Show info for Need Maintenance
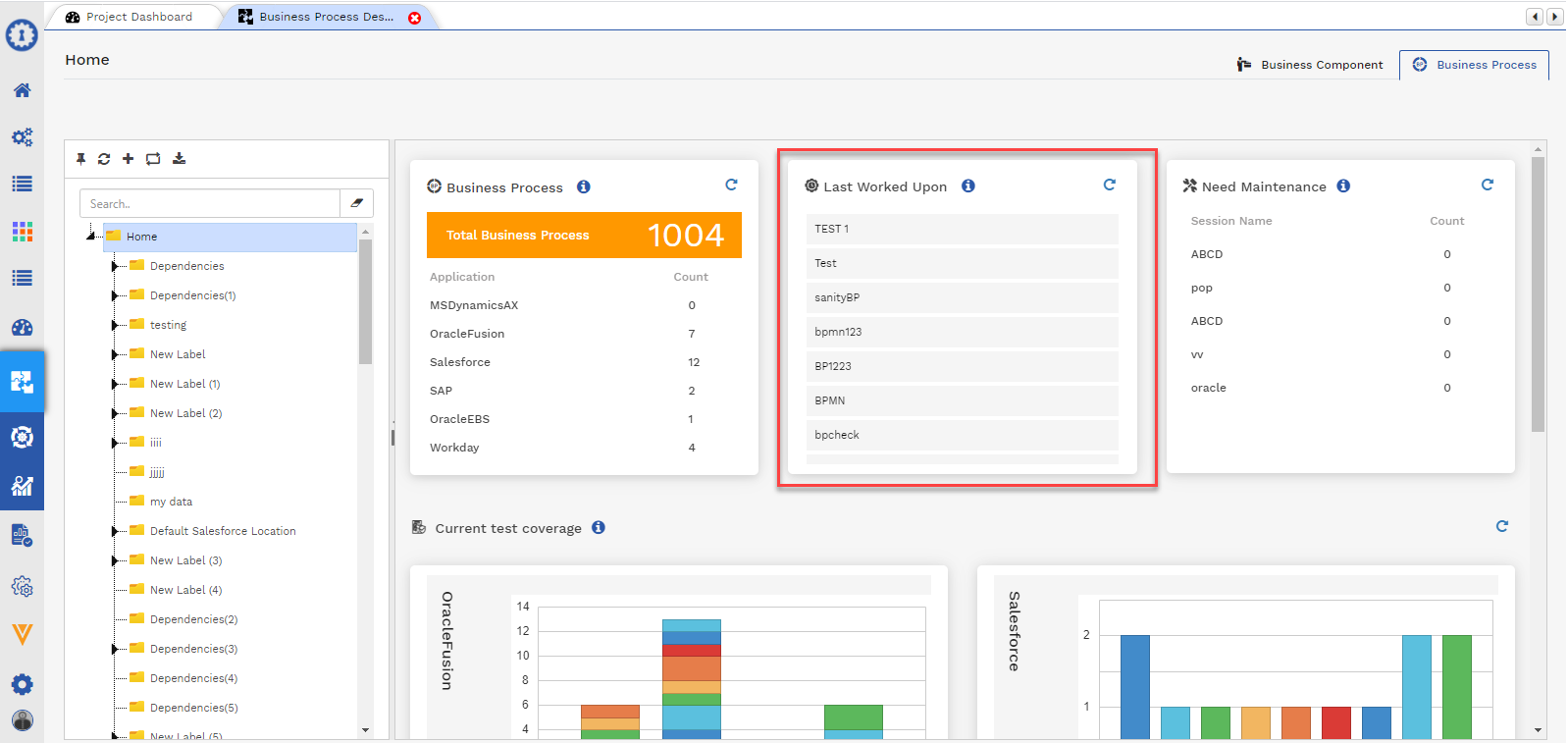Screen dimensions: 1568x743 (1343, 186)
